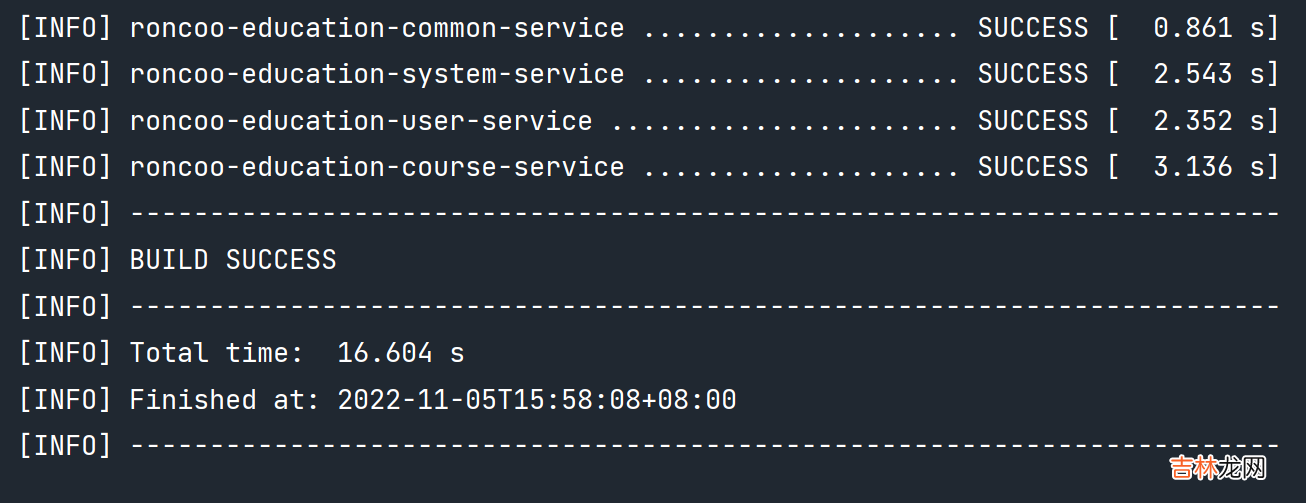This screenshot has width=1306, height=503.
Task: Select the roncoo-education-course-service module name
Action: (x=376, y=167)
